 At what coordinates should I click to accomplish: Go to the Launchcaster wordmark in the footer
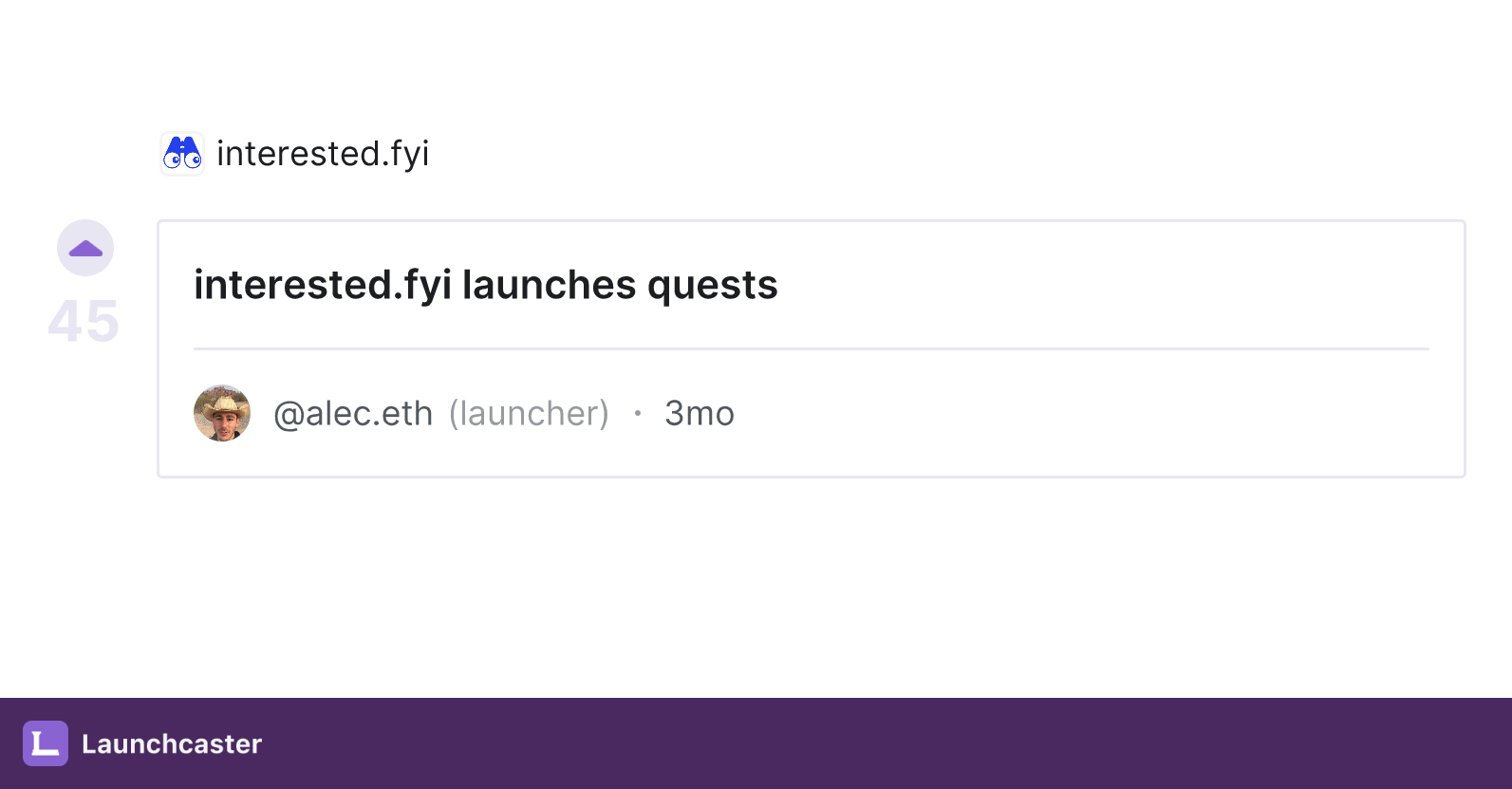click(172, 743)
